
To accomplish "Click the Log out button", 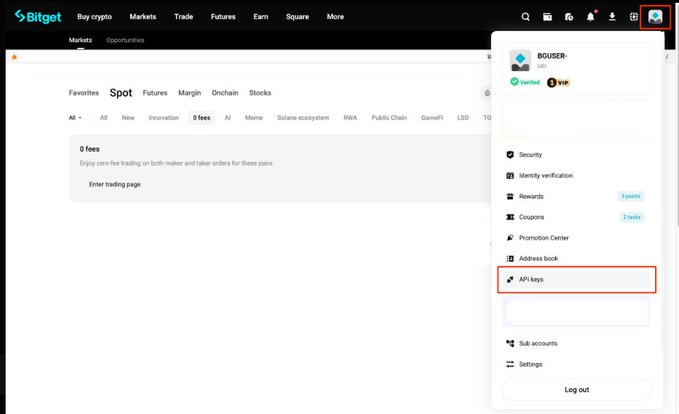I will [576, 390].
